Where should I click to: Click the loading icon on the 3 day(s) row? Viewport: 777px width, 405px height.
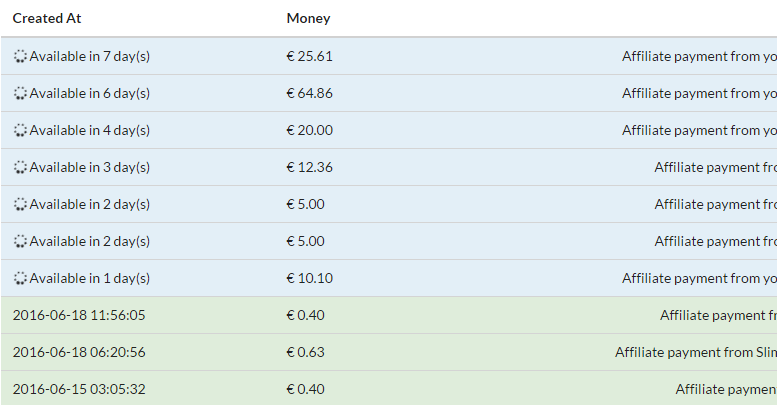click(x=20, y=168)
